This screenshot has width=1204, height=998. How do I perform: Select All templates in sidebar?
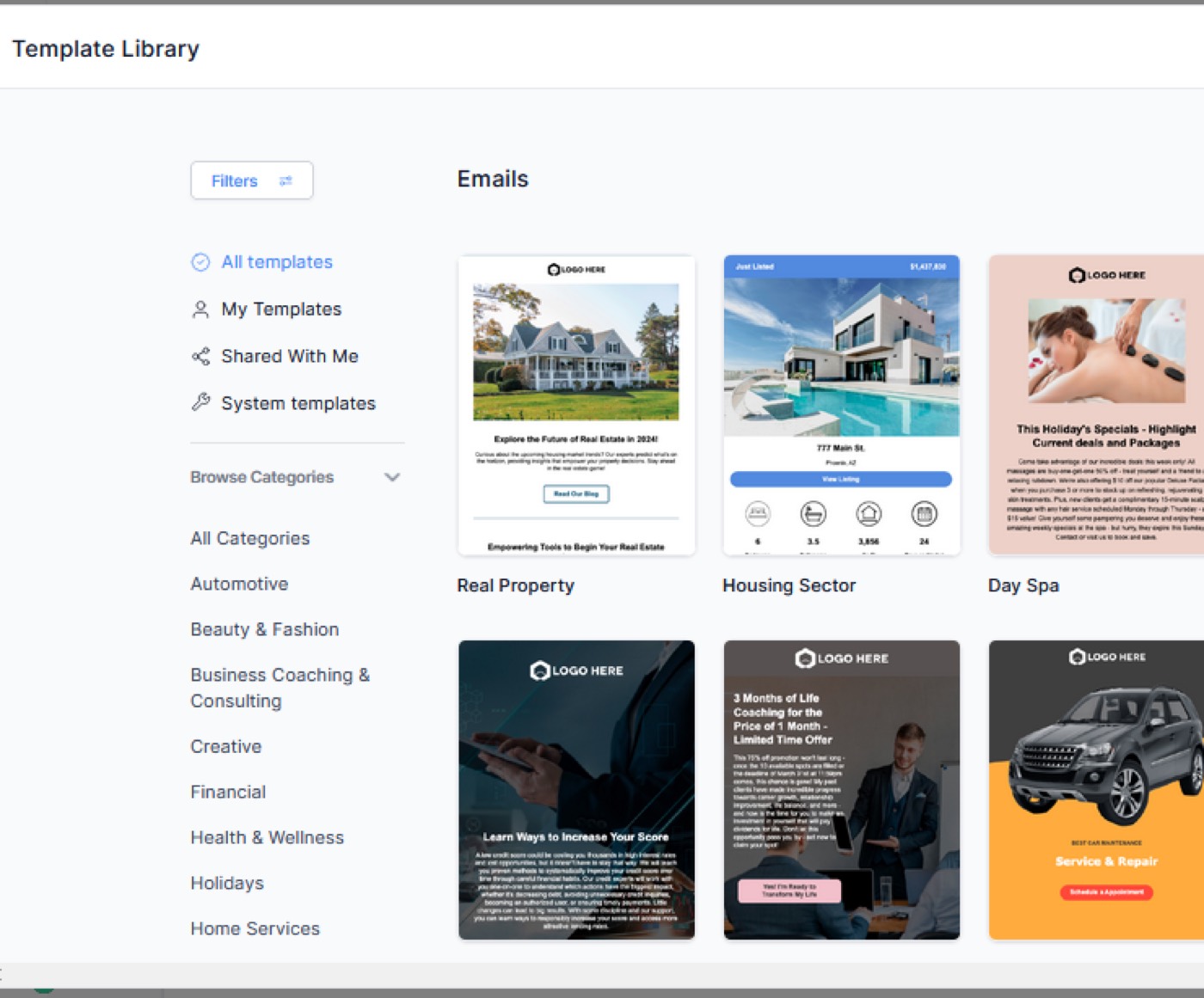click(x=277, y=262)
